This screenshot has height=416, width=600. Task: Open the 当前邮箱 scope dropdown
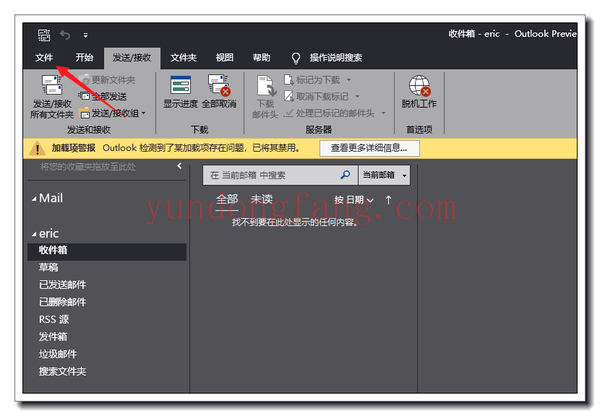tap(384, 175)
